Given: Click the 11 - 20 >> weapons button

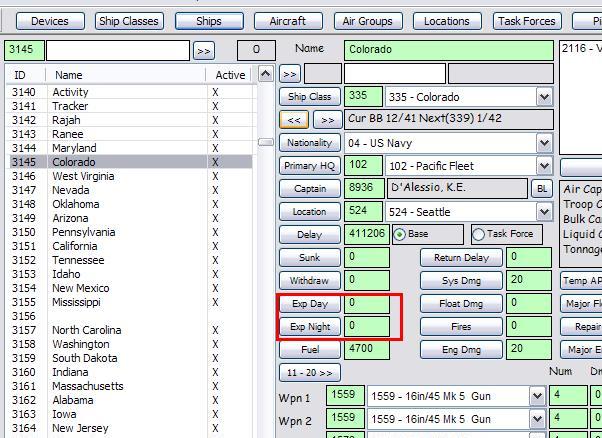Looking at the screenshot, I should tap(310, 373).
